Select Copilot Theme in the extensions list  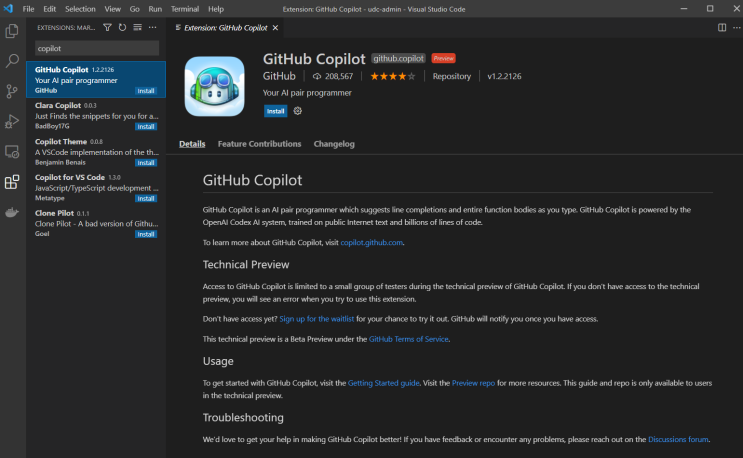96,152
